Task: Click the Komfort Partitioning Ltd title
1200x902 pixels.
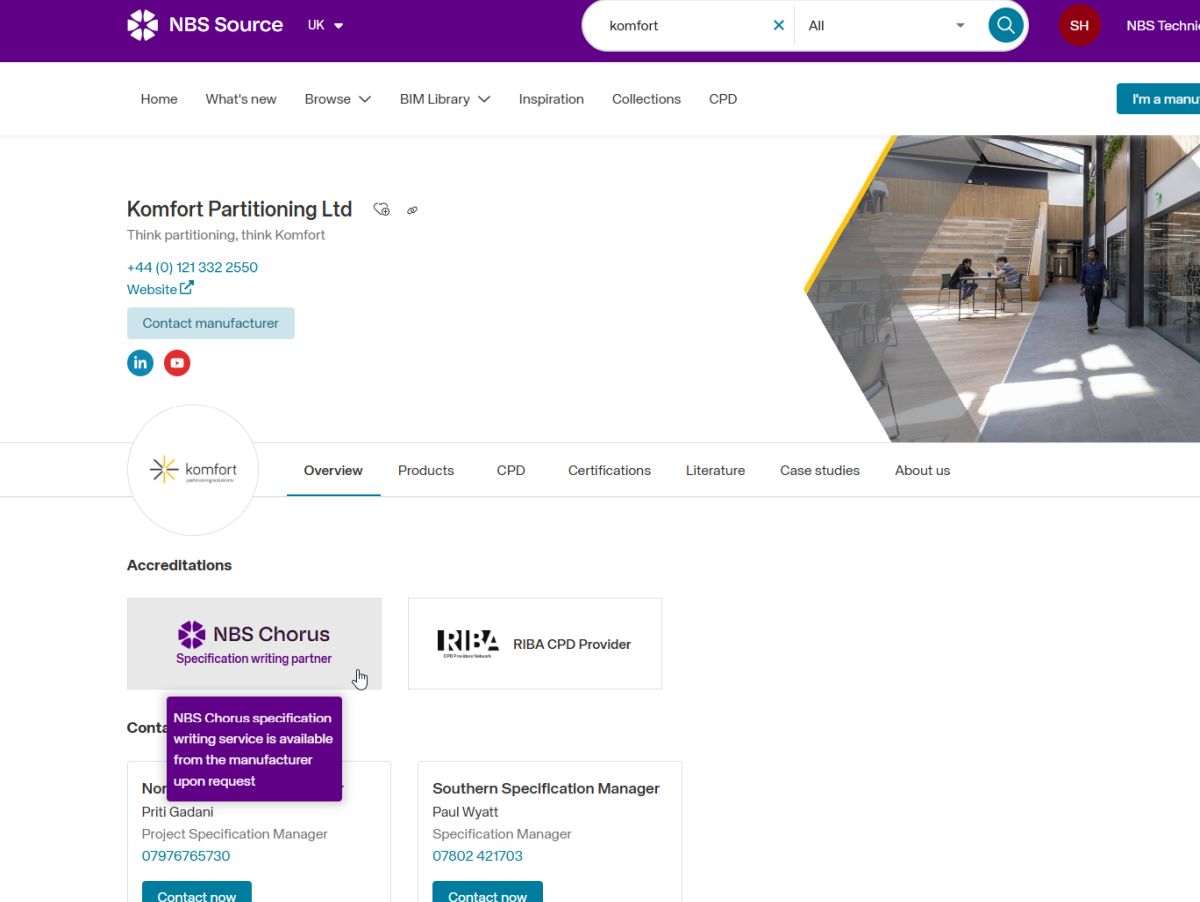Action: (x=239, y=209)
